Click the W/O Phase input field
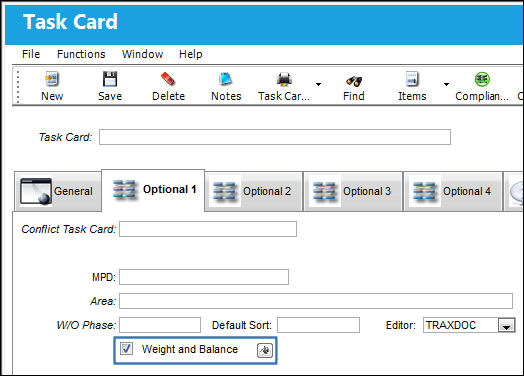 point(160,325)
